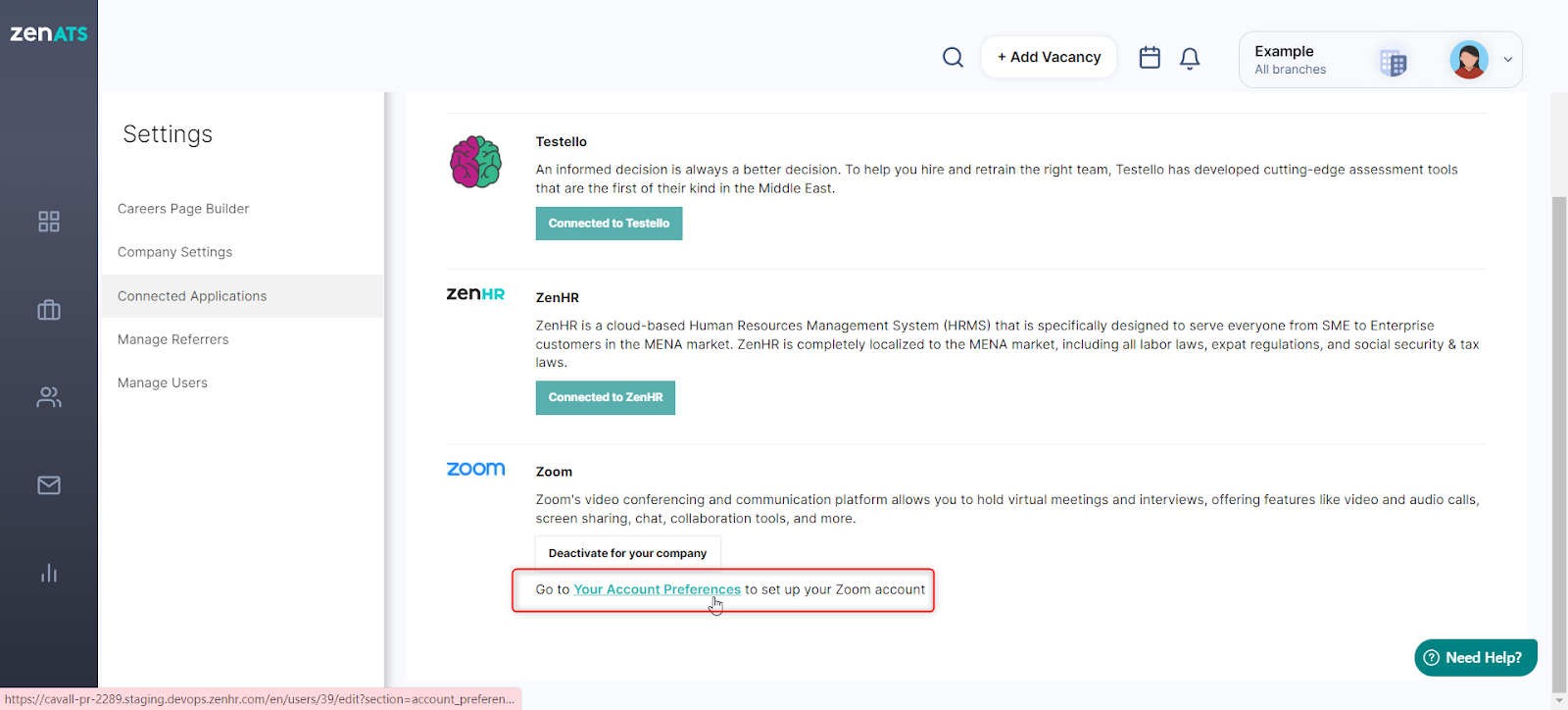Viewport: 1568px width, 710px height.
Task: Click Connected to Testello button
Action: coord(609,224)
